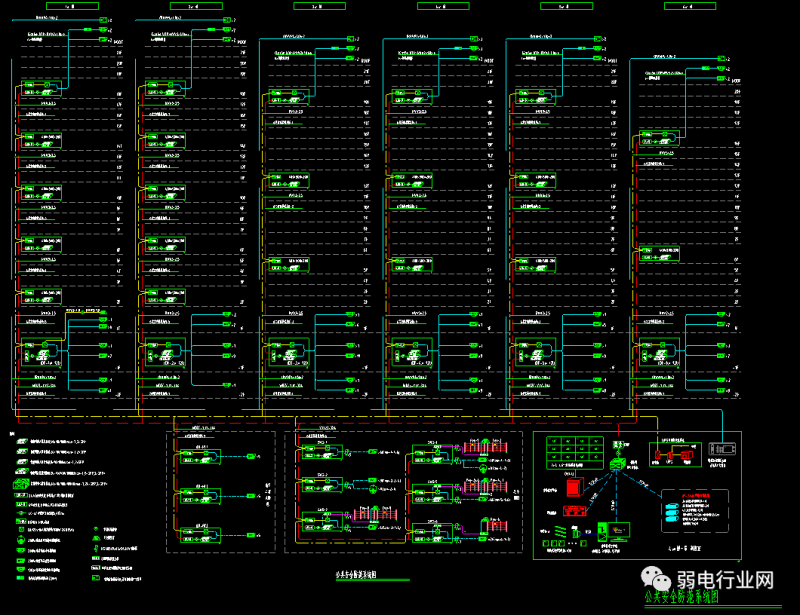Select the green video wall monitor grid

point(573,454)
